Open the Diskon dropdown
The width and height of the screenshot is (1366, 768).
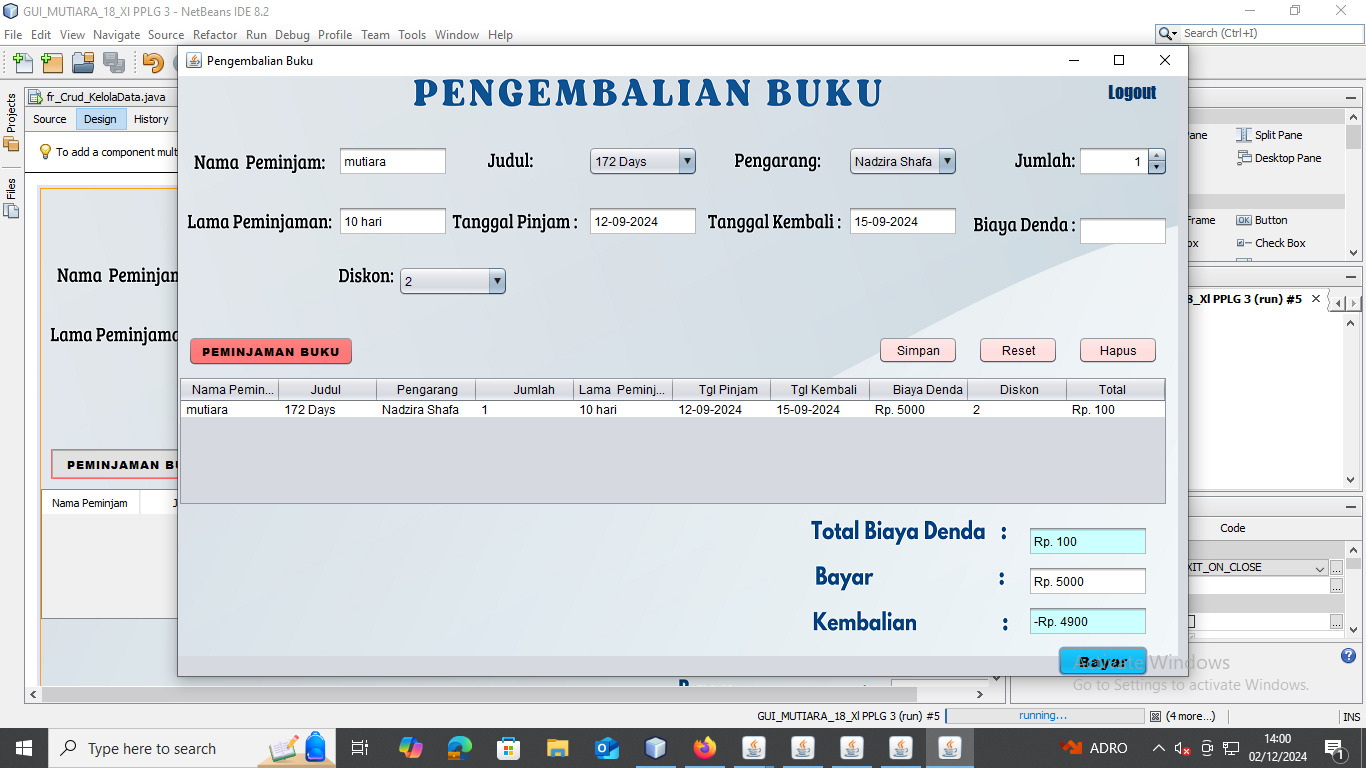point(497,281)
